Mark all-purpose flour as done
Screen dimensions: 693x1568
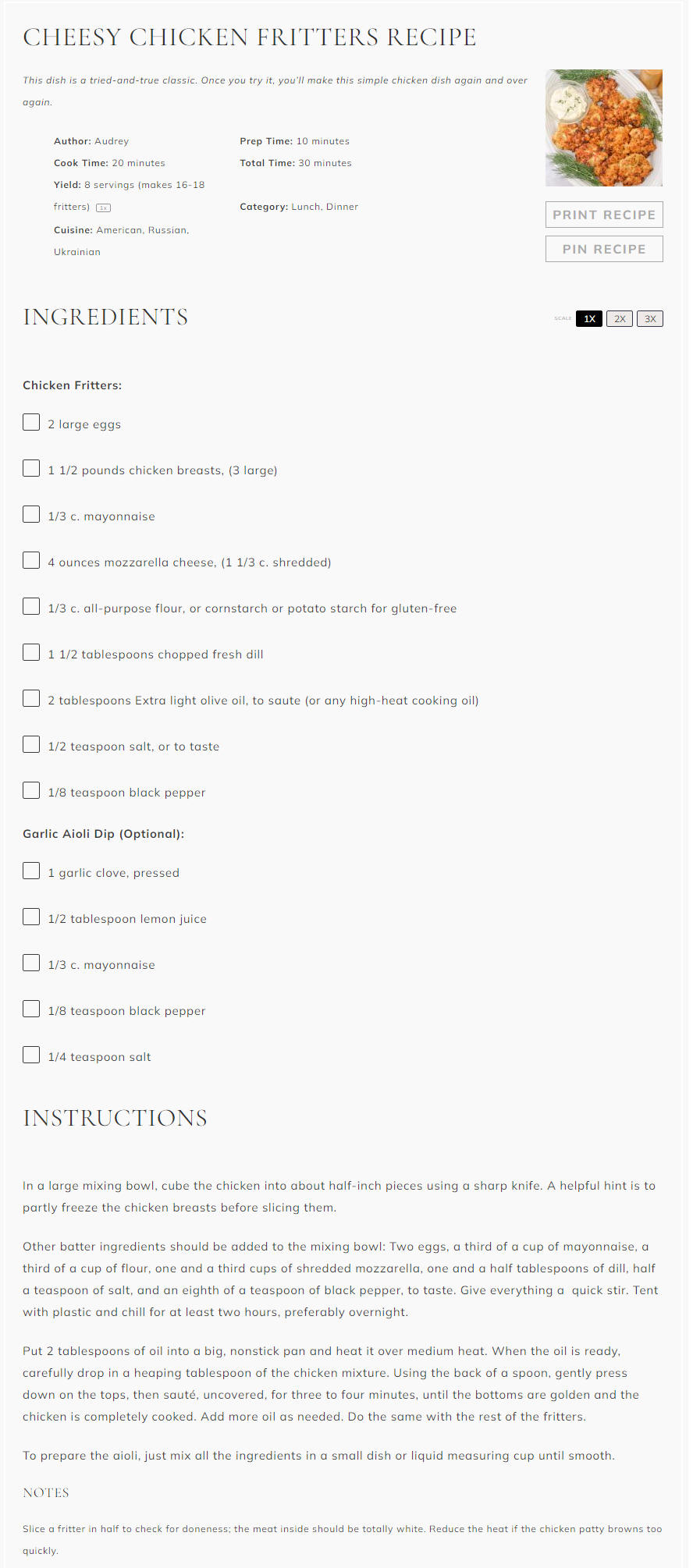(31, 606)
